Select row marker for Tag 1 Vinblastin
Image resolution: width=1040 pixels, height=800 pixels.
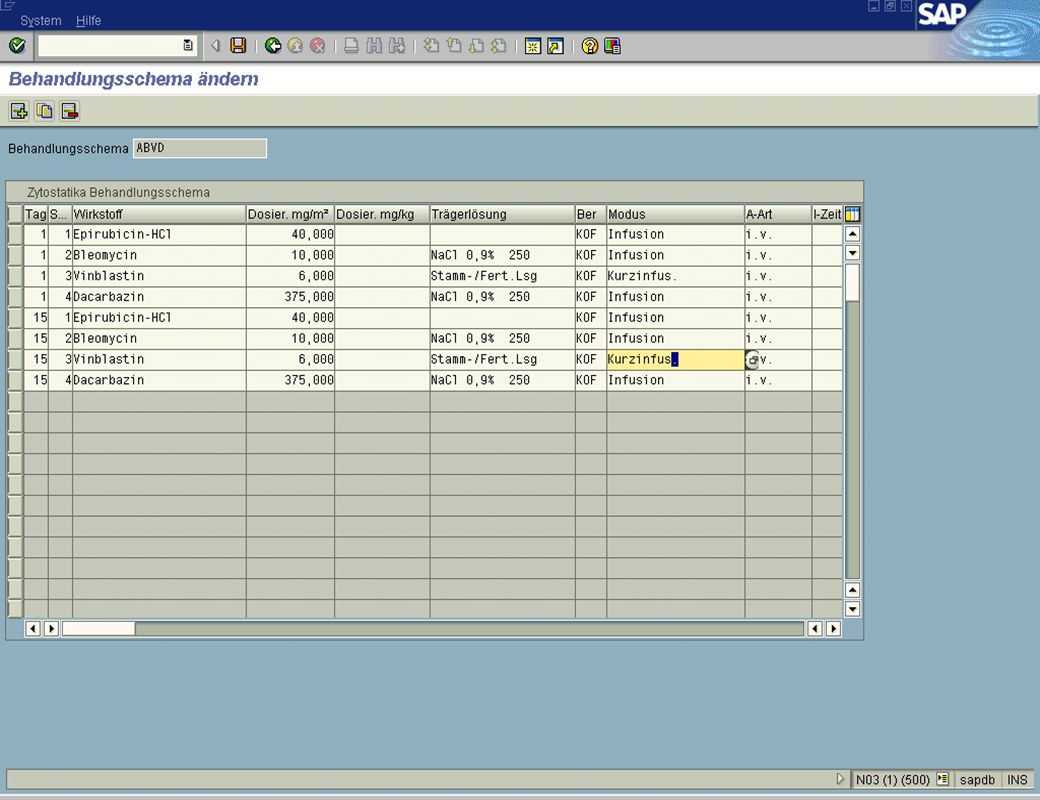[x=15, y=276]
